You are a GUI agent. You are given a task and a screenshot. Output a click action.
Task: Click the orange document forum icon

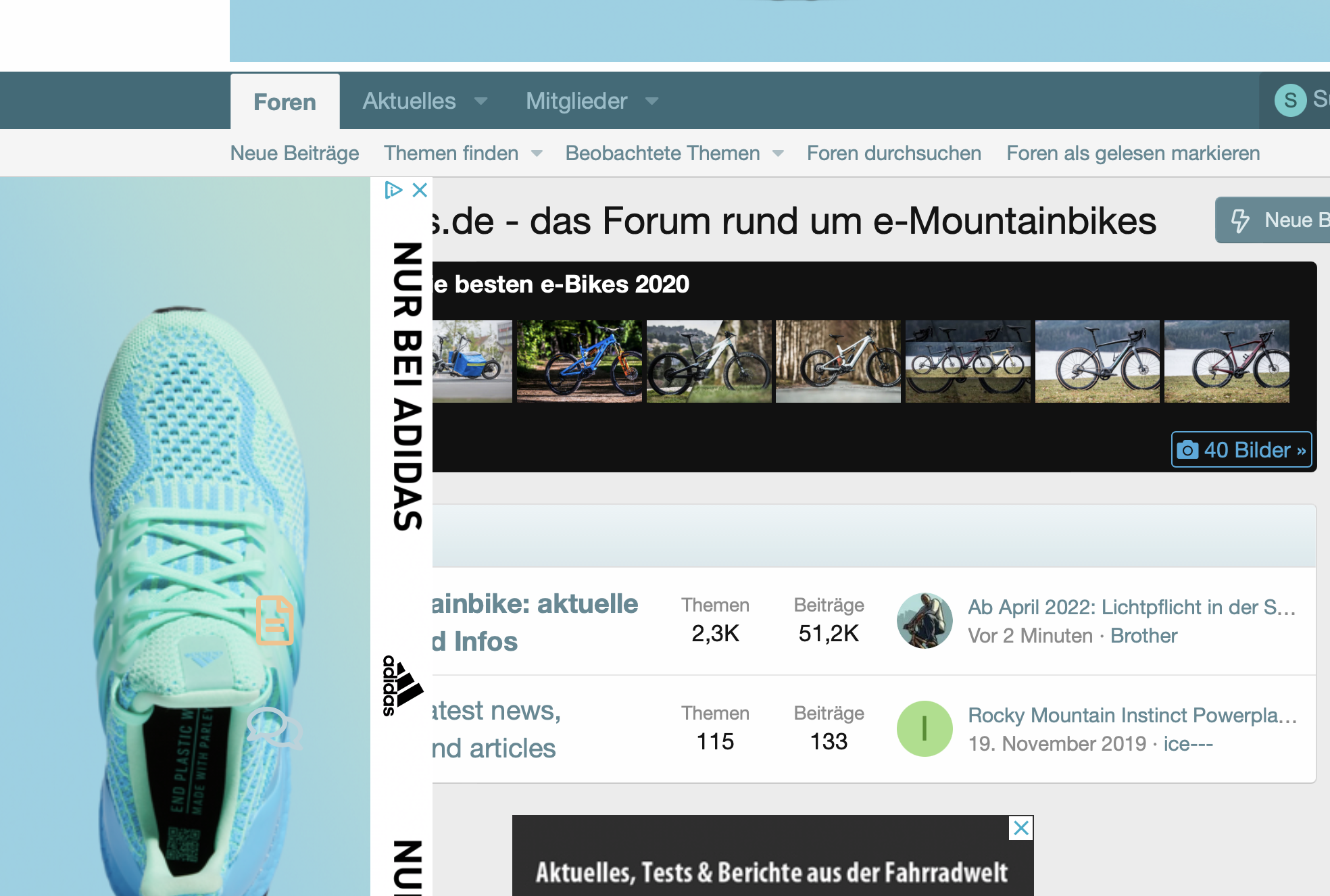pyautogui.click(x=274, y=620)
